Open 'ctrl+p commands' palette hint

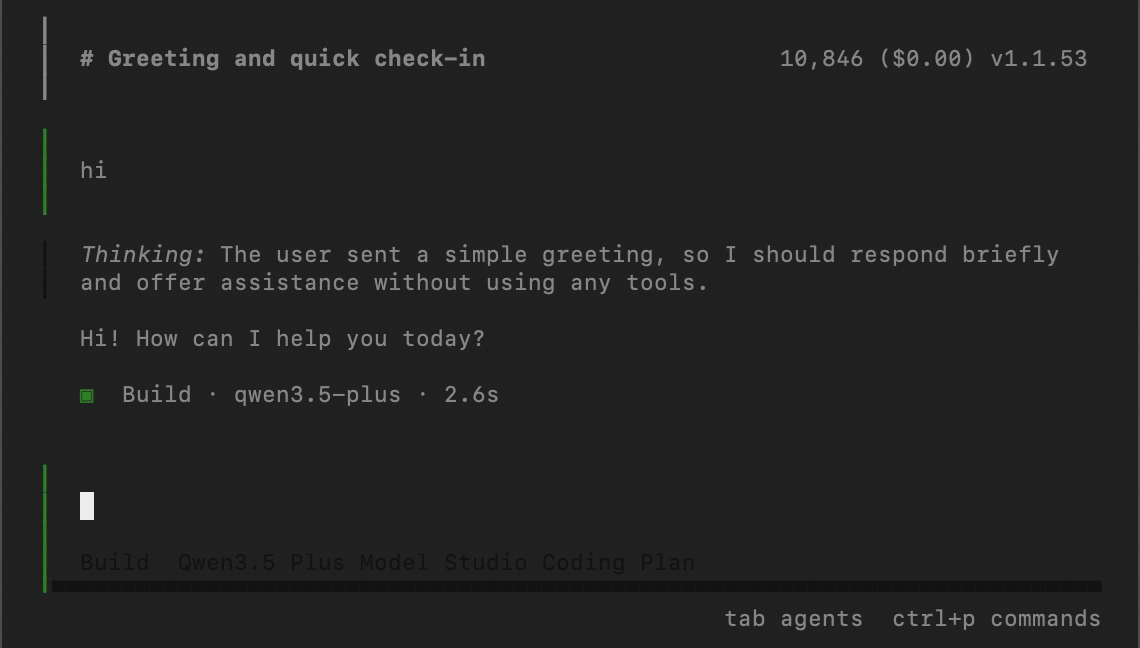click(996, 619)
